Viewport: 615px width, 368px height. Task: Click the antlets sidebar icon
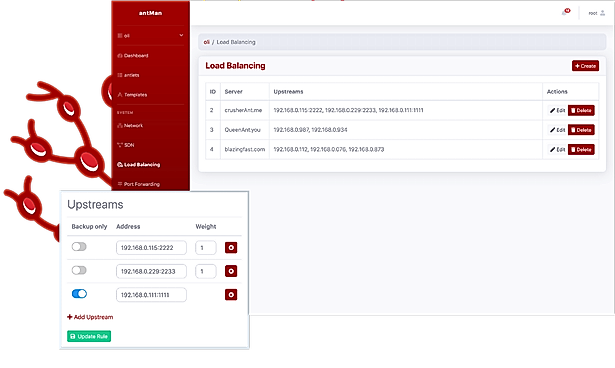pos(120,75)
